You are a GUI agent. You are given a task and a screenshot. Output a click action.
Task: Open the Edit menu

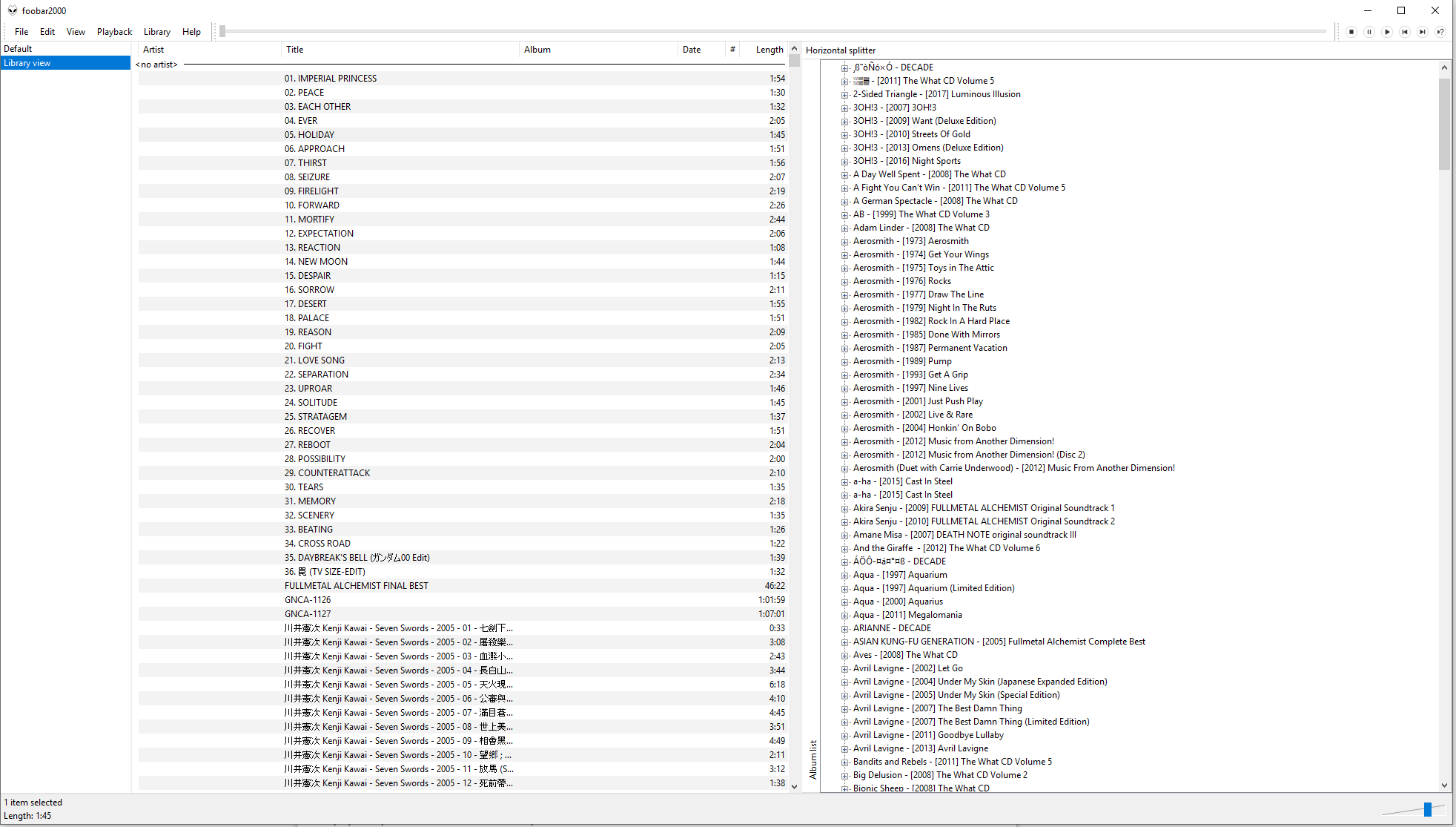[47, 32]
